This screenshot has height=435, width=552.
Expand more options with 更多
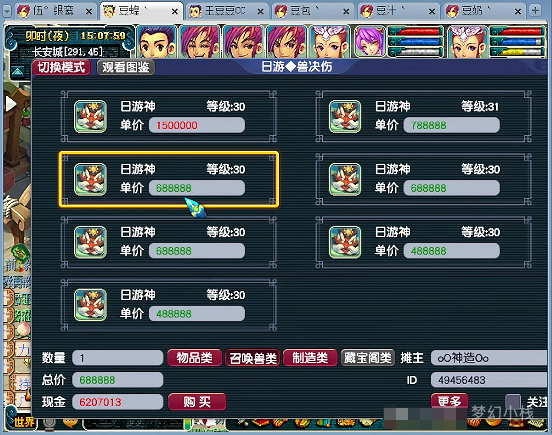[x=449, y=401]
